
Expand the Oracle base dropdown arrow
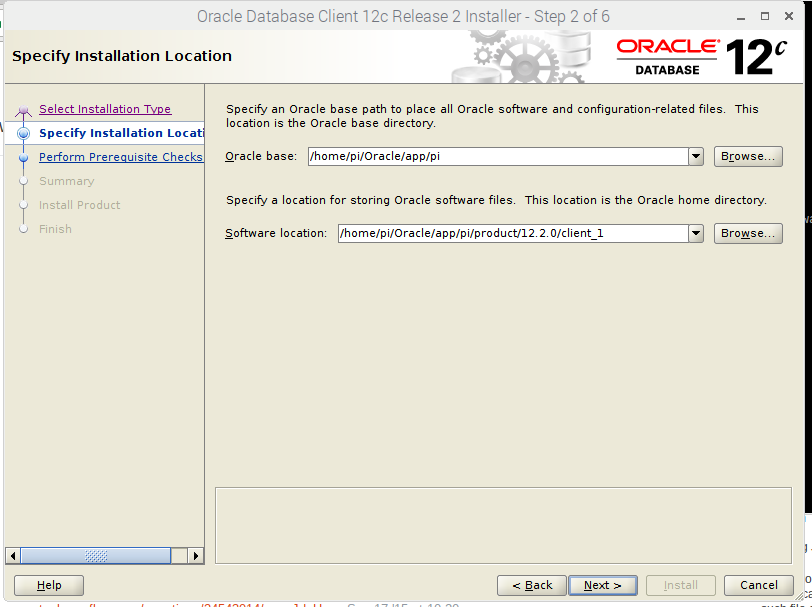[696, 156]
